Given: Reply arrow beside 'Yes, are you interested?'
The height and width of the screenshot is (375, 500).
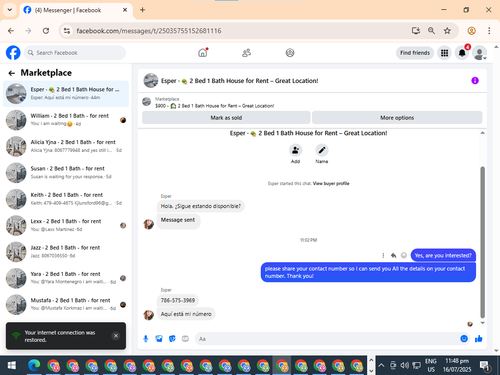Looking at the screenshot, I should pos(393,255).
